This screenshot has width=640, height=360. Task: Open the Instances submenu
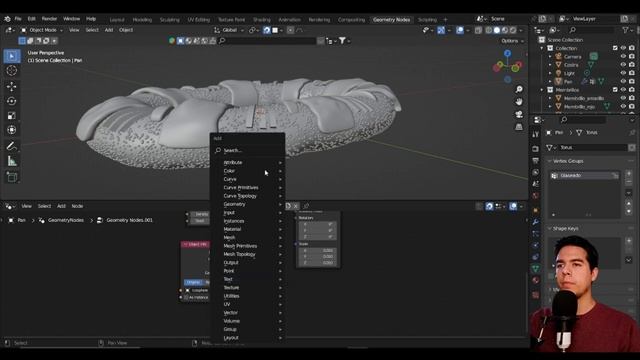point(248,221)
